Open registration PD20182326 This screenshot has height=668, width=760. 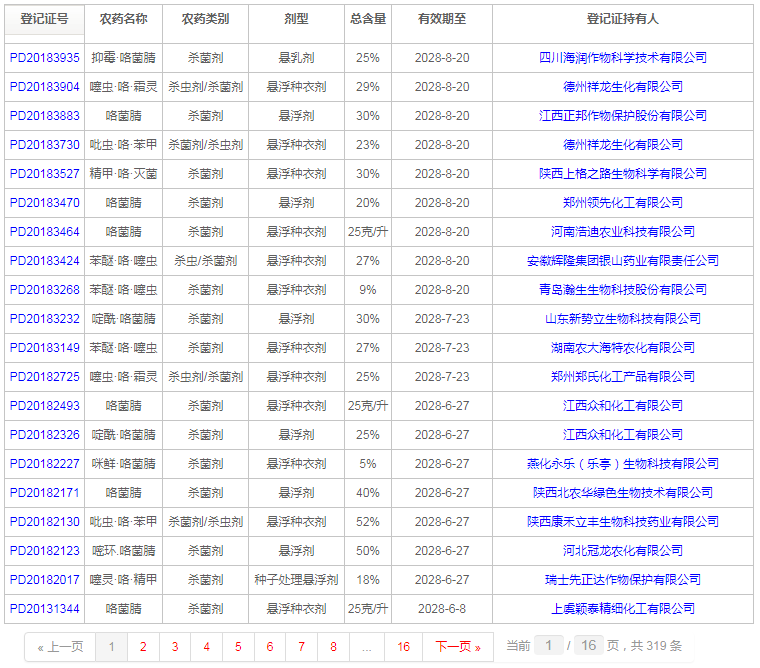click(x=45, y=435)
